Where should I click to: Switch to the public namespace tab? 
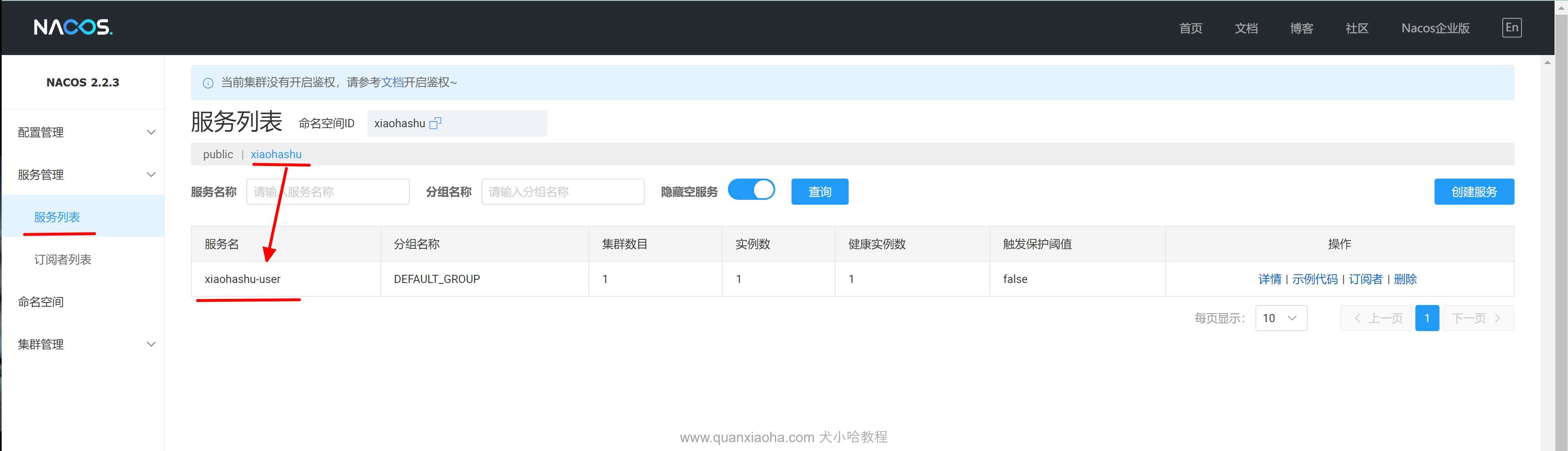coord(218,155)
